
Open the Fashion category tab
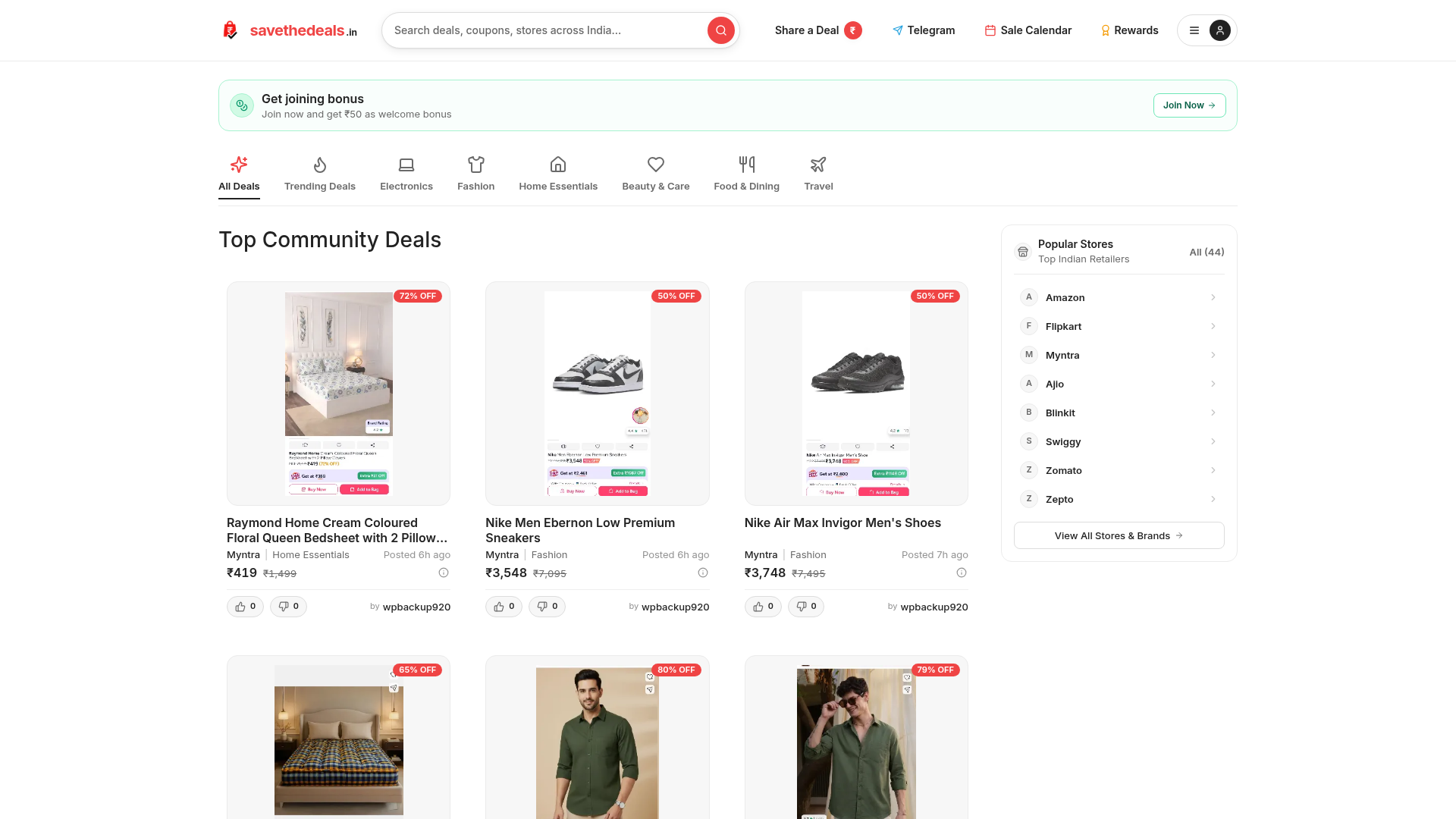(476, 174)
